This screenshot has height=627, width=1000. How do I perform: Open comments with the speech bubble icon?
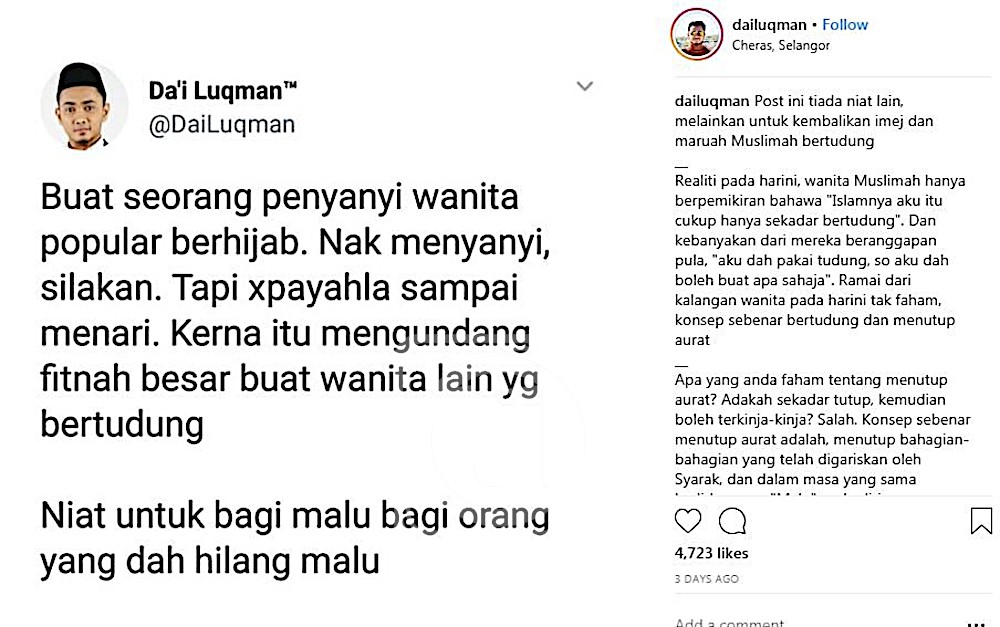tap(732, 521)
